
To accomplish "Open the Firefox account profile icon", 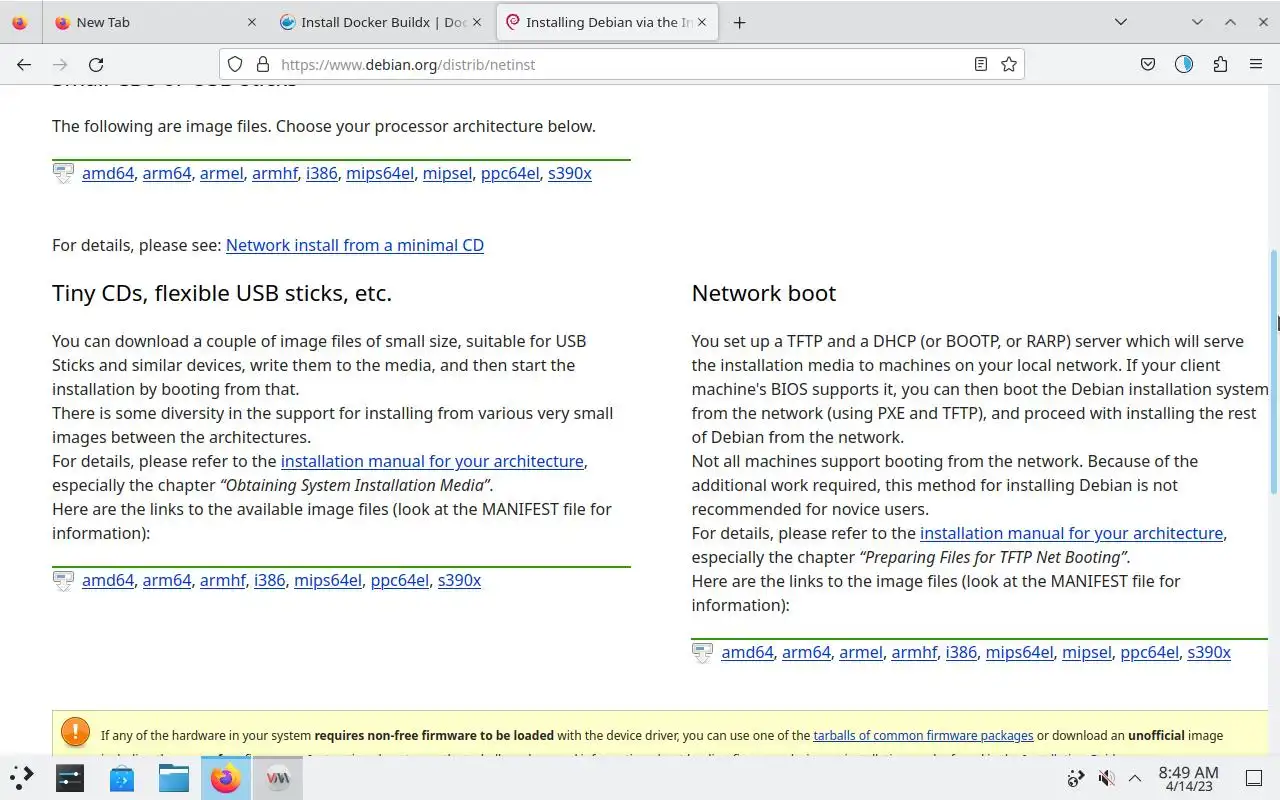I will 1184,64.
